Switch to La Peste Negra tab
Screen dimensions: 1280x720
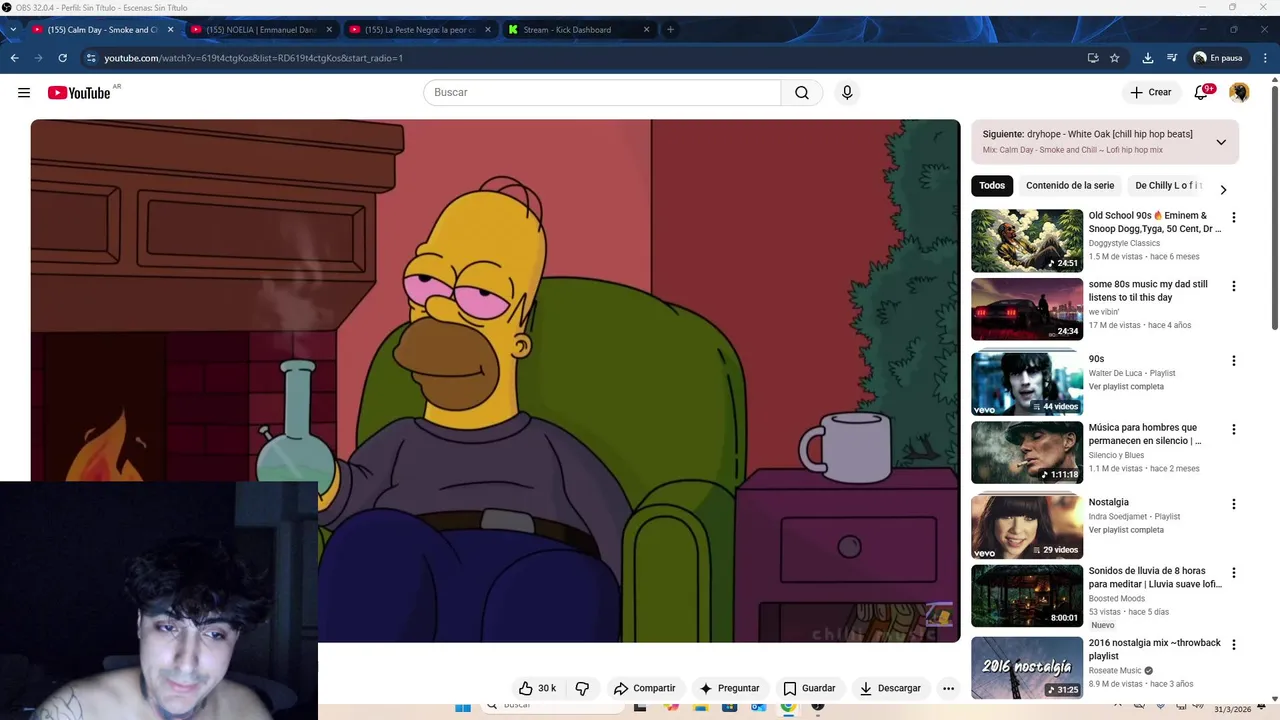click(x=418, y=30)
